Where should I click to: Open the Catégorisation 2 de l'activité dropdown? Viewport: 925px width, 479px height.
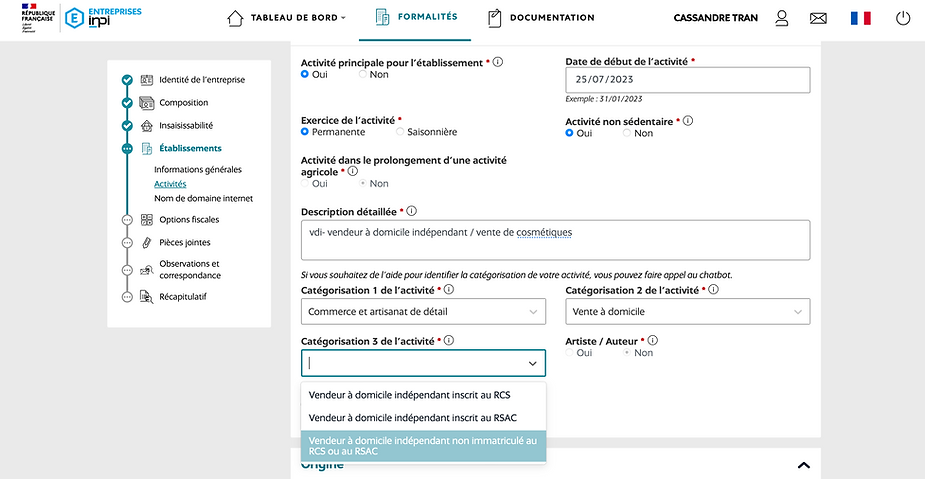[687, 312]
